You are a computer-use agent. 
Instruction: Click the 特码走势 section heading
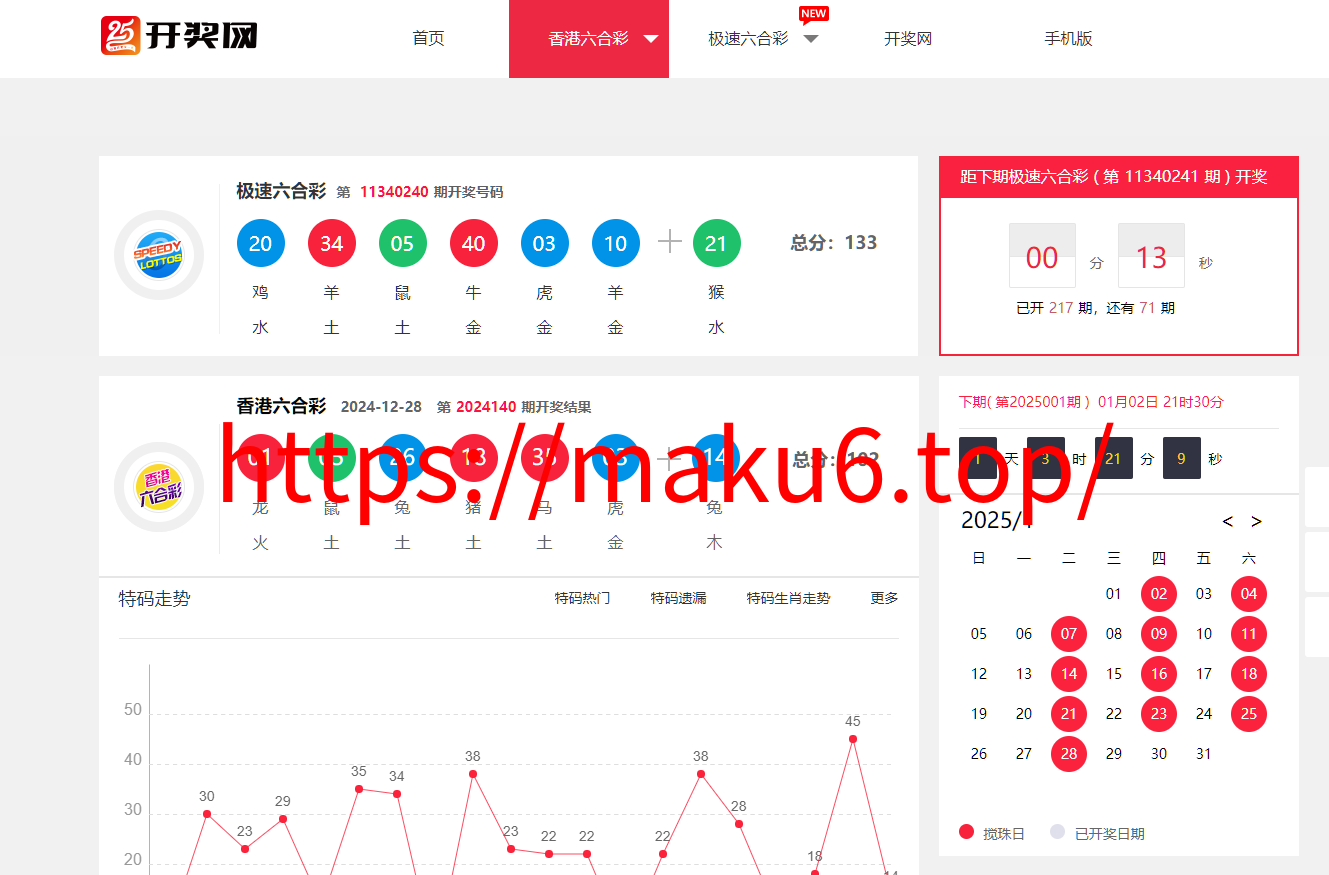(154, 599)
